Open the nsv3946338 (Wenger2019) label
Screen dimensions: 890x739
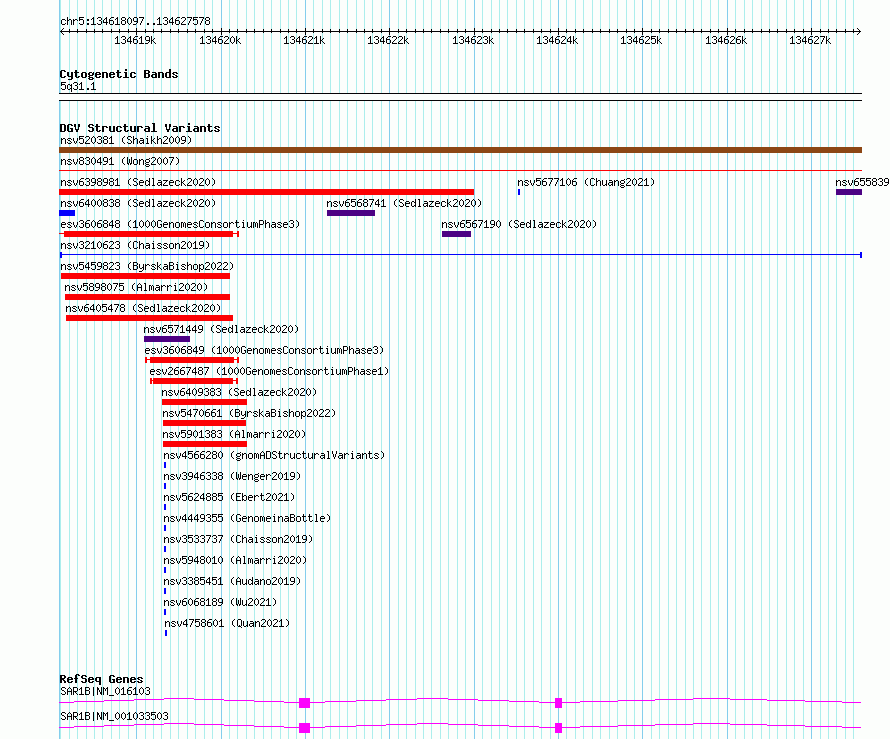(x=232, y=476)
